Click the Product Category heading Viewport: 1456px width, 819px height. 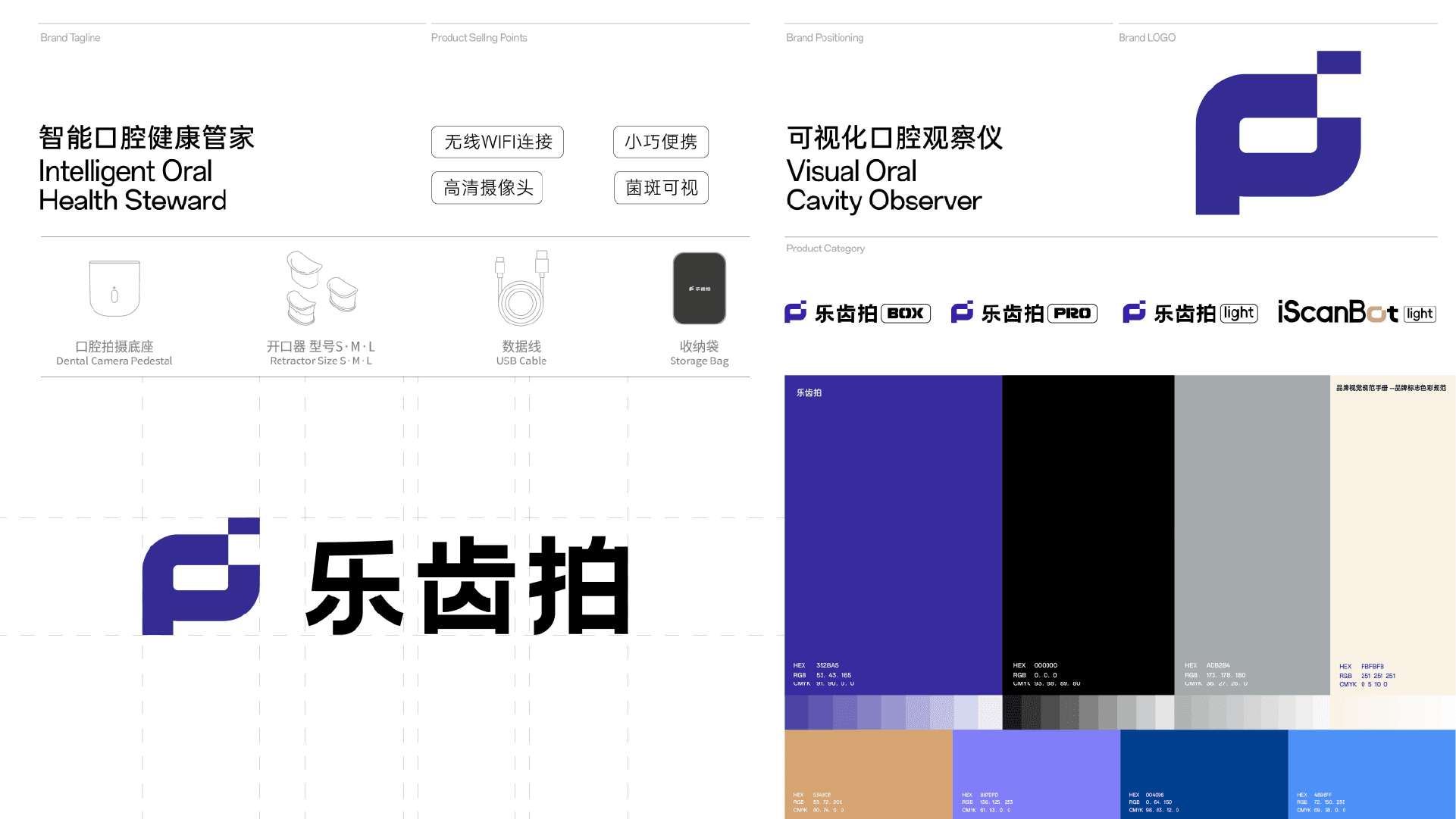point(825,248)
